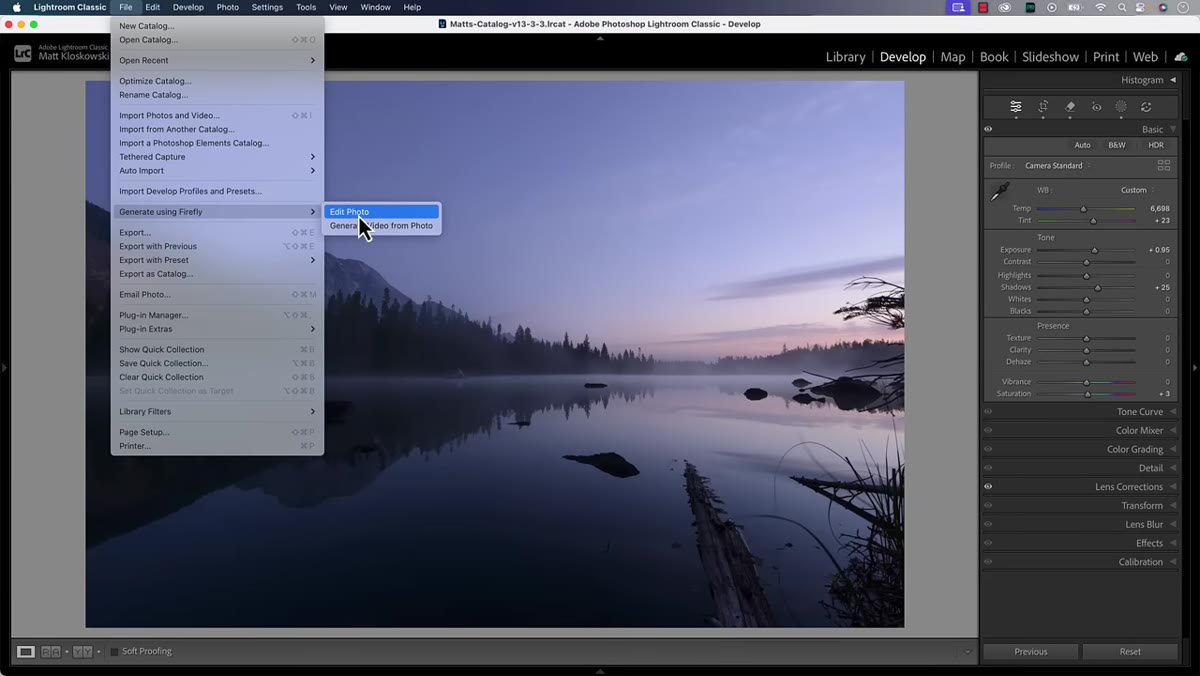Expand the Calibration panel
This screenshot has height=676, width=1200.
(x=1173, y=562)
